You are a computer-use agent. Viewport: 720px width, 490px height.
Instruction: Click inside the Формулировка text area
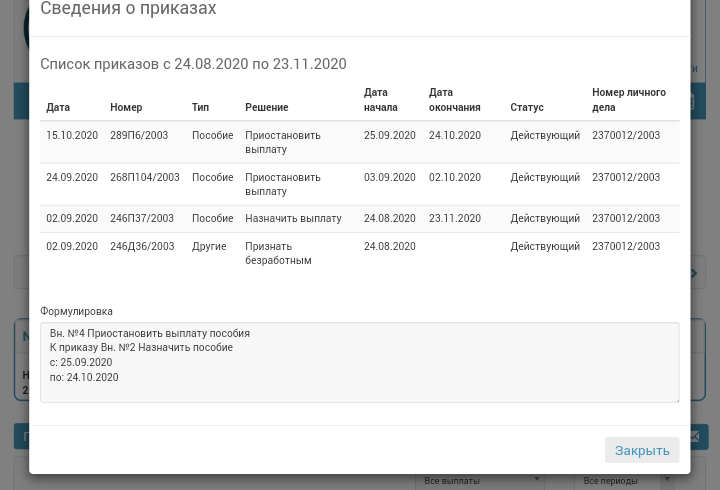coord(359,362)
